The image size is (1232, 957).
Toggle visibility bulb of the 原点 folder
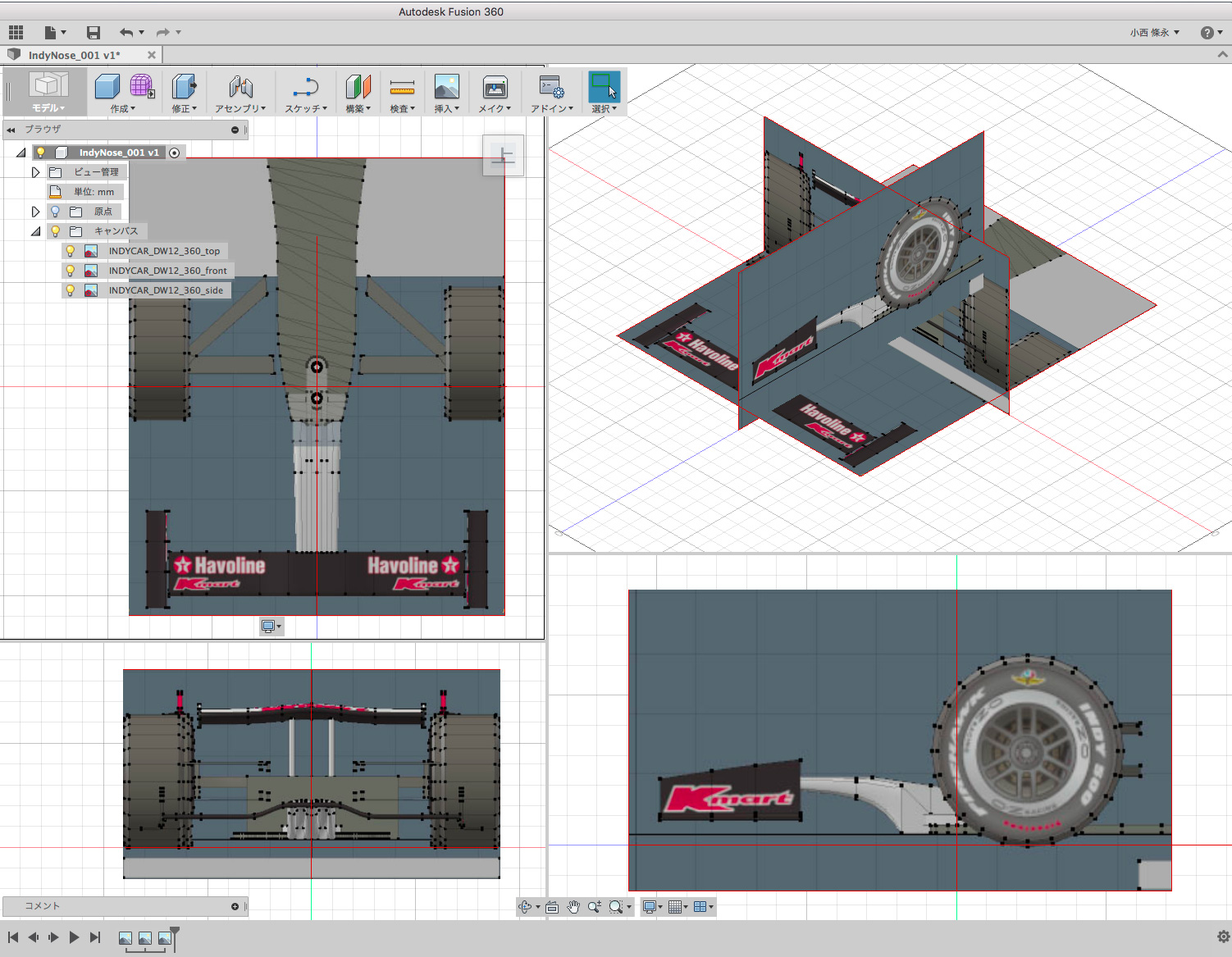tap(56, 212)
